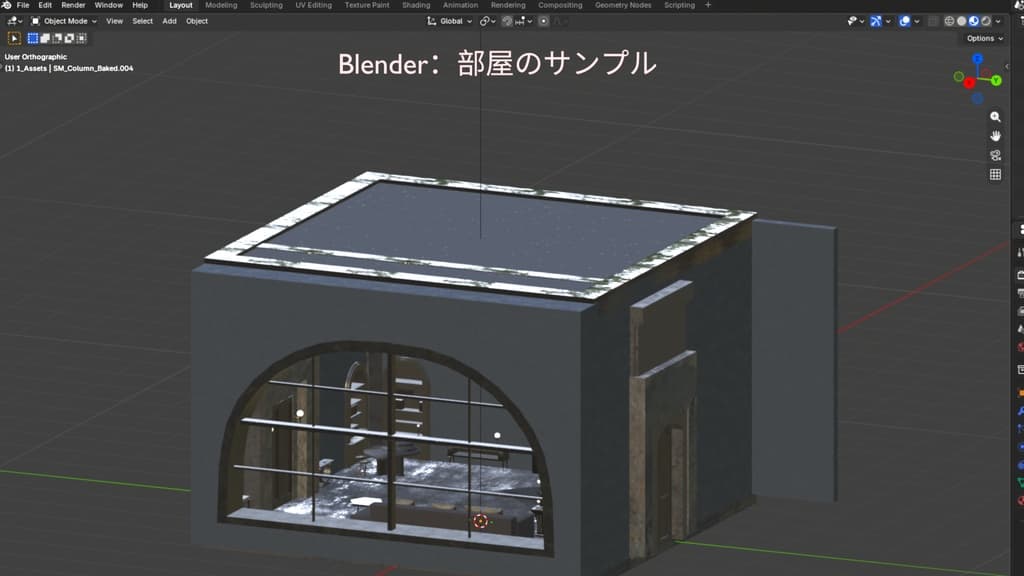Toggle viewport gizmos display
This screenshot has width=1024, height=576.
[x=876, y=21]
